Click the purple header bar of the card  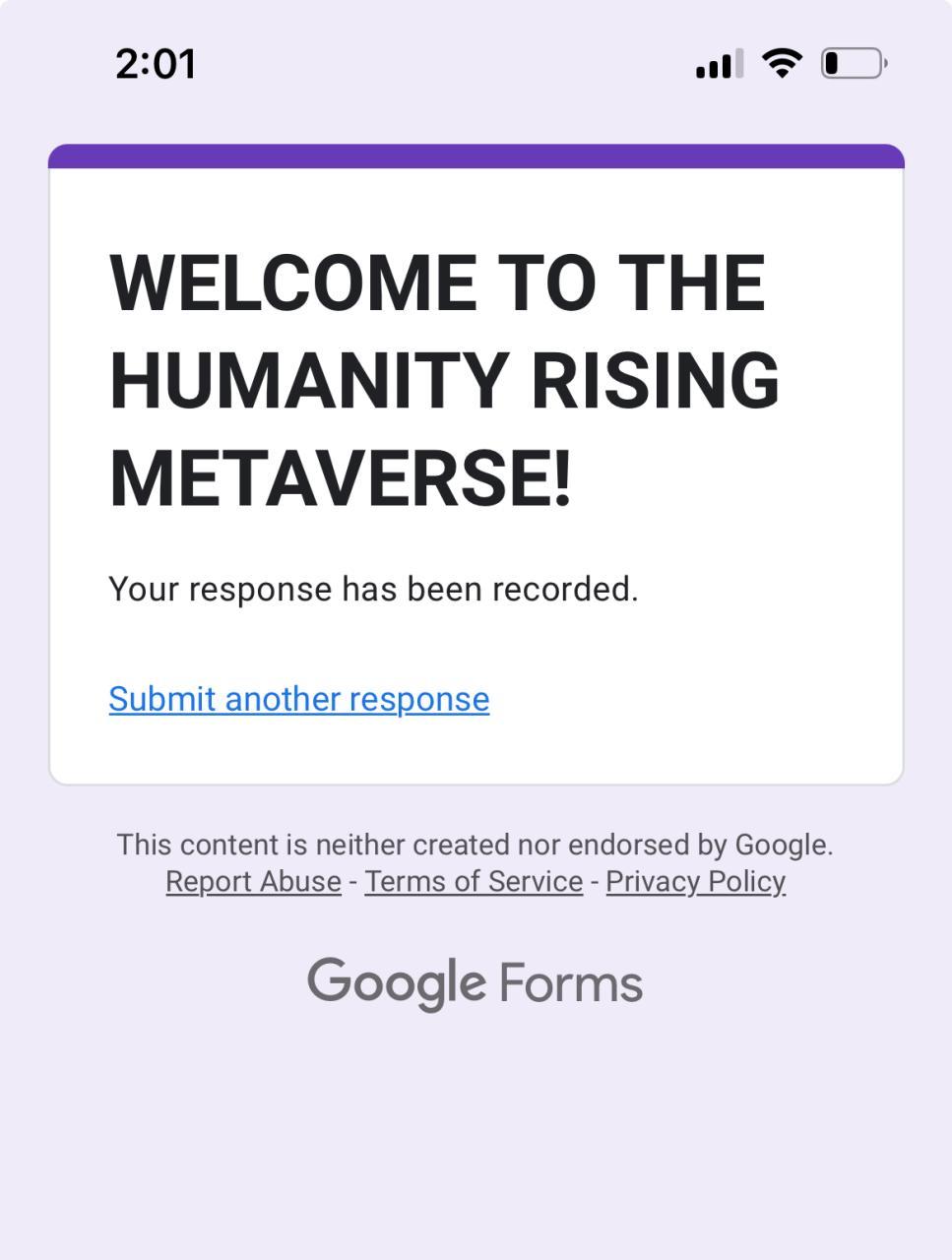[x=476, y=157]
